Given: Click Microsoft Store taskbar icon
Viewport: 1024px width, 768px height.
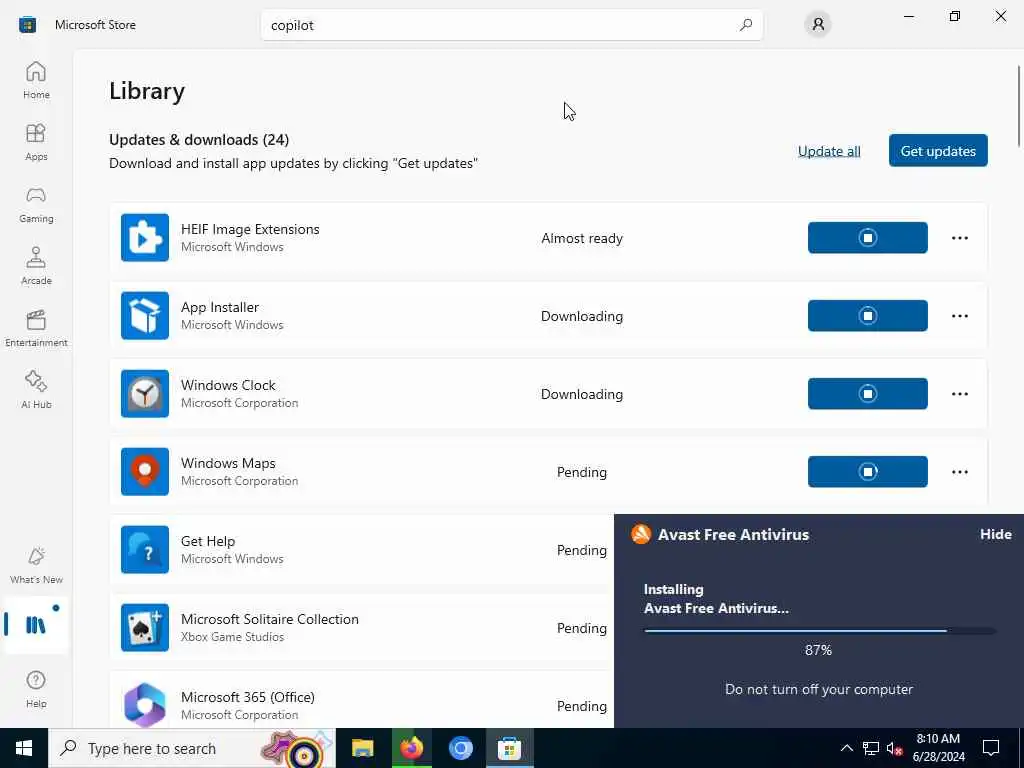Looking at the screenshot, I should click(x=509, y=748).
